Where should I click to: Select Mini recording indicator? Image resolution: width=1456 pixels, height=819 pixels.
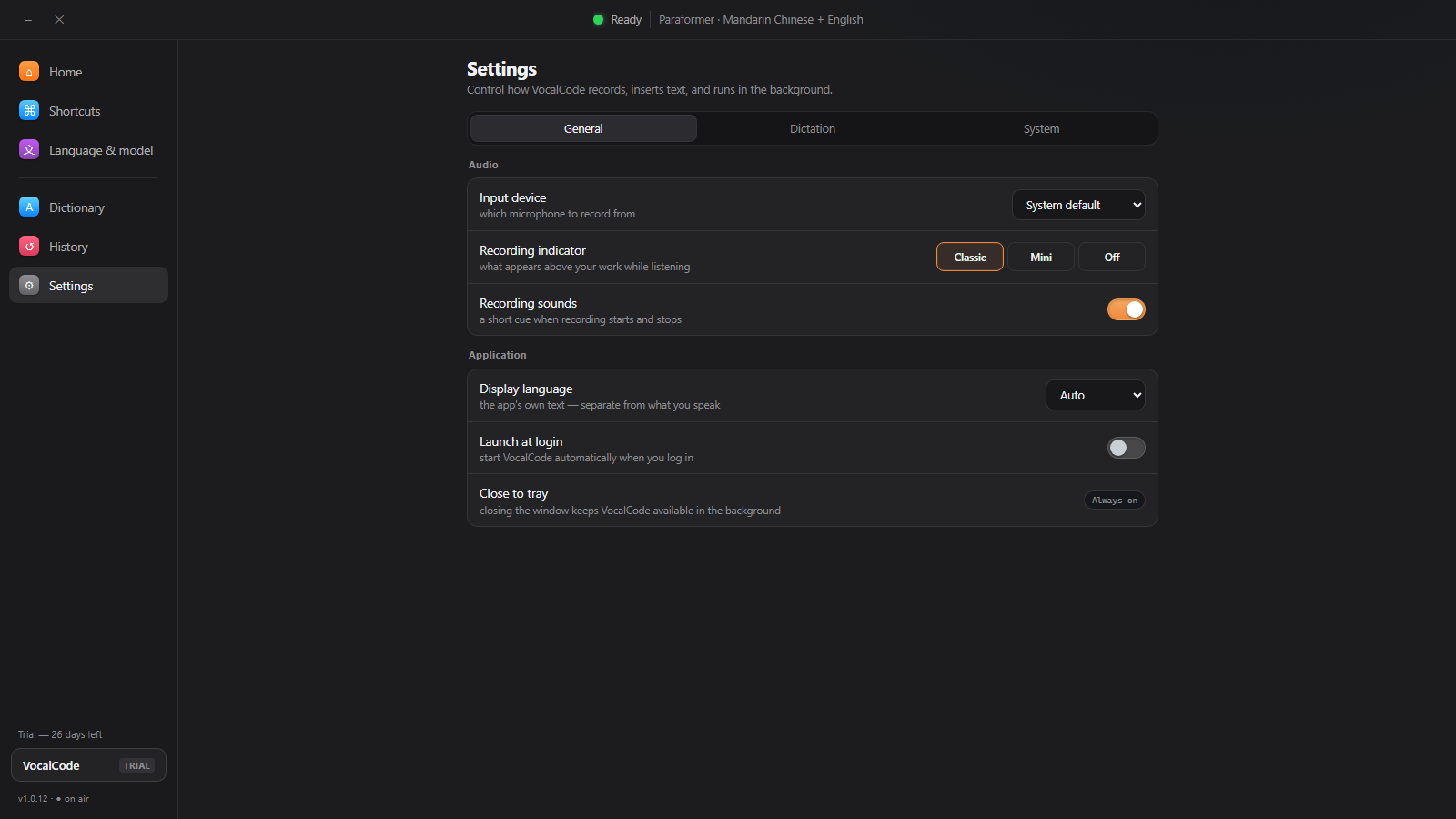1041,257
